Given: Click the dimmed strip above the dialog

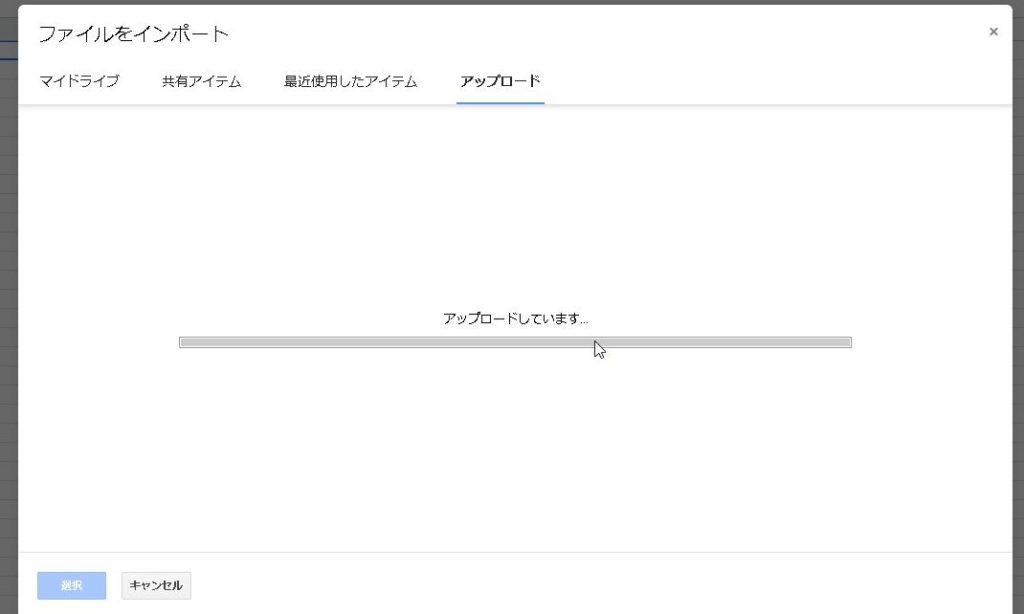Looking at the screenshot, I should point(500,2).
